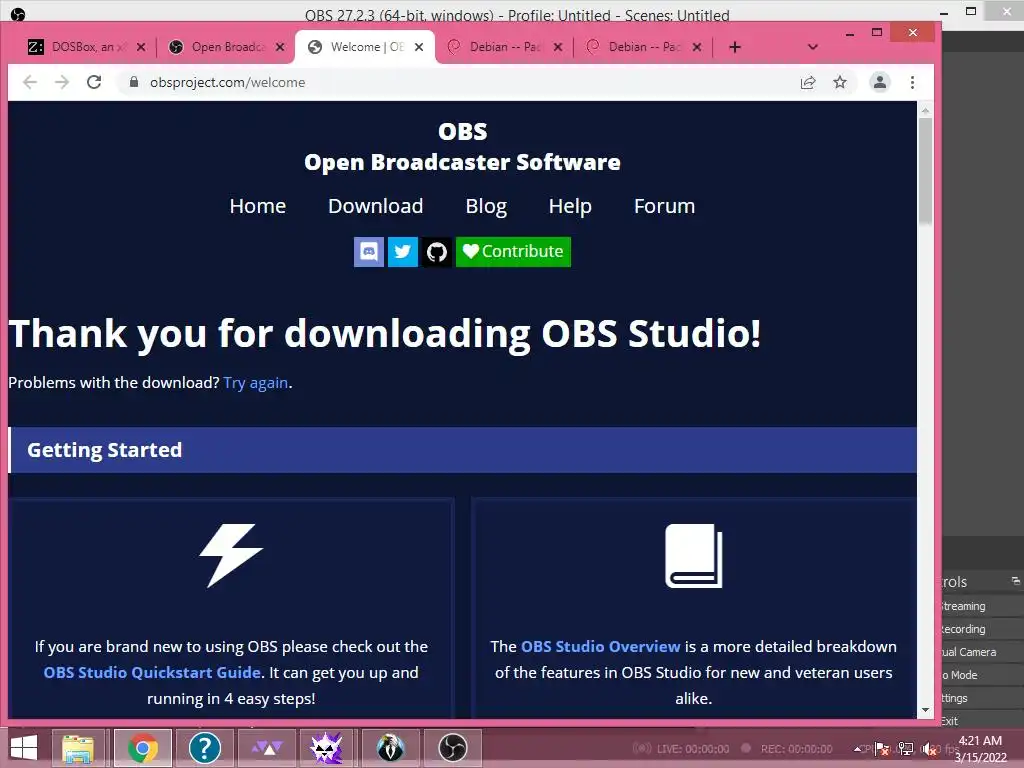Viewport: 1024px width, 768px height.
Task: Share this page via address bar icon
Action: [808, 82]
